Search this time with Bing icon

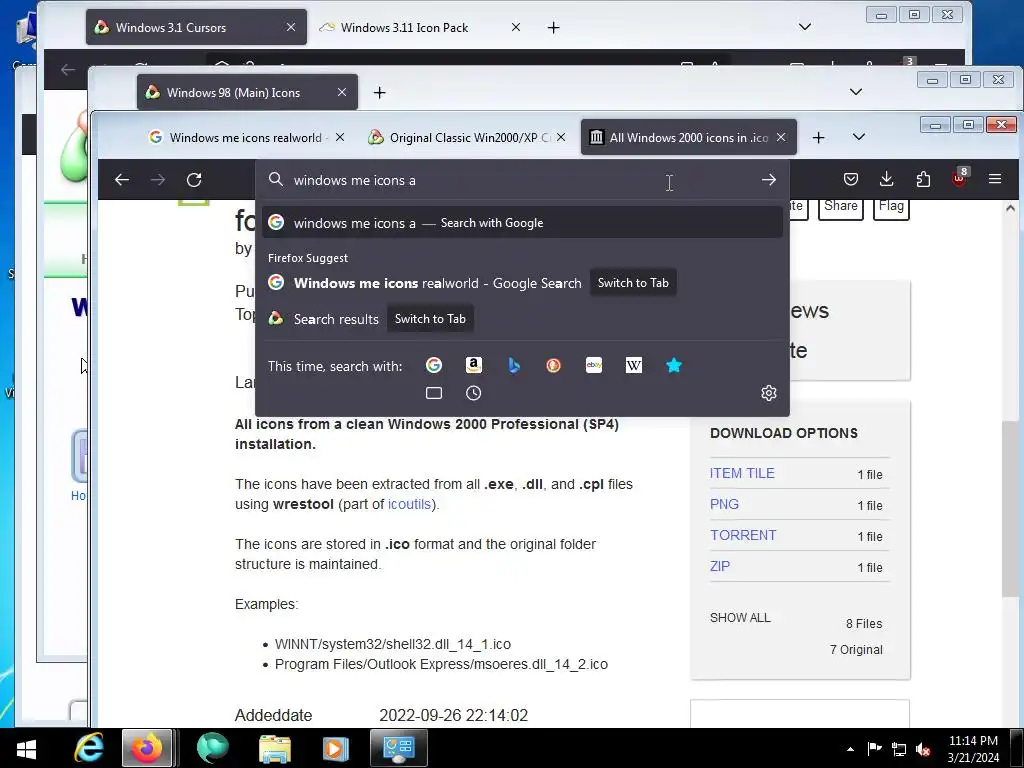point(514,366)
